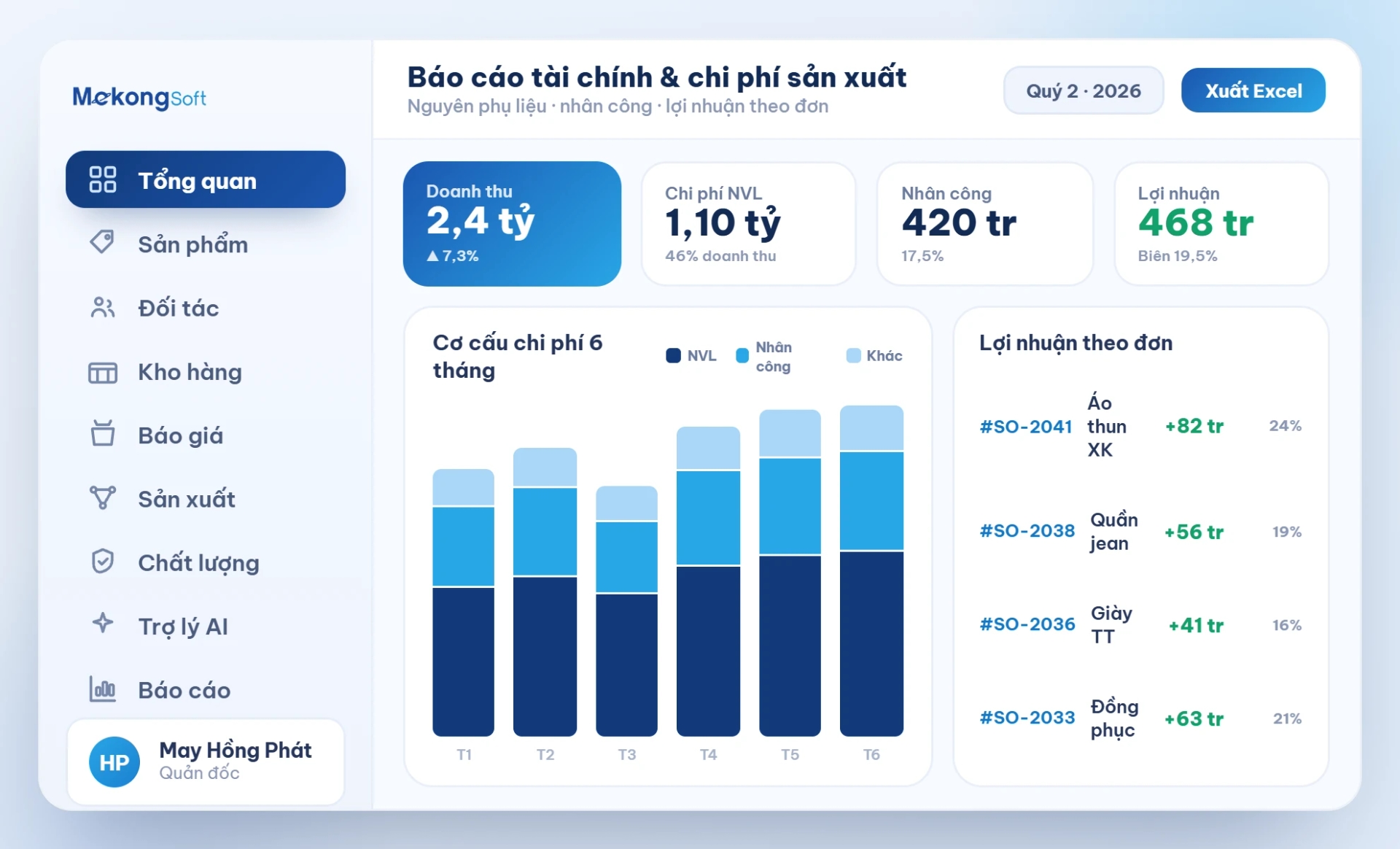1400x849 pixels.
Task: Click the Biên 19,5% text
Action: [1178, 256]
